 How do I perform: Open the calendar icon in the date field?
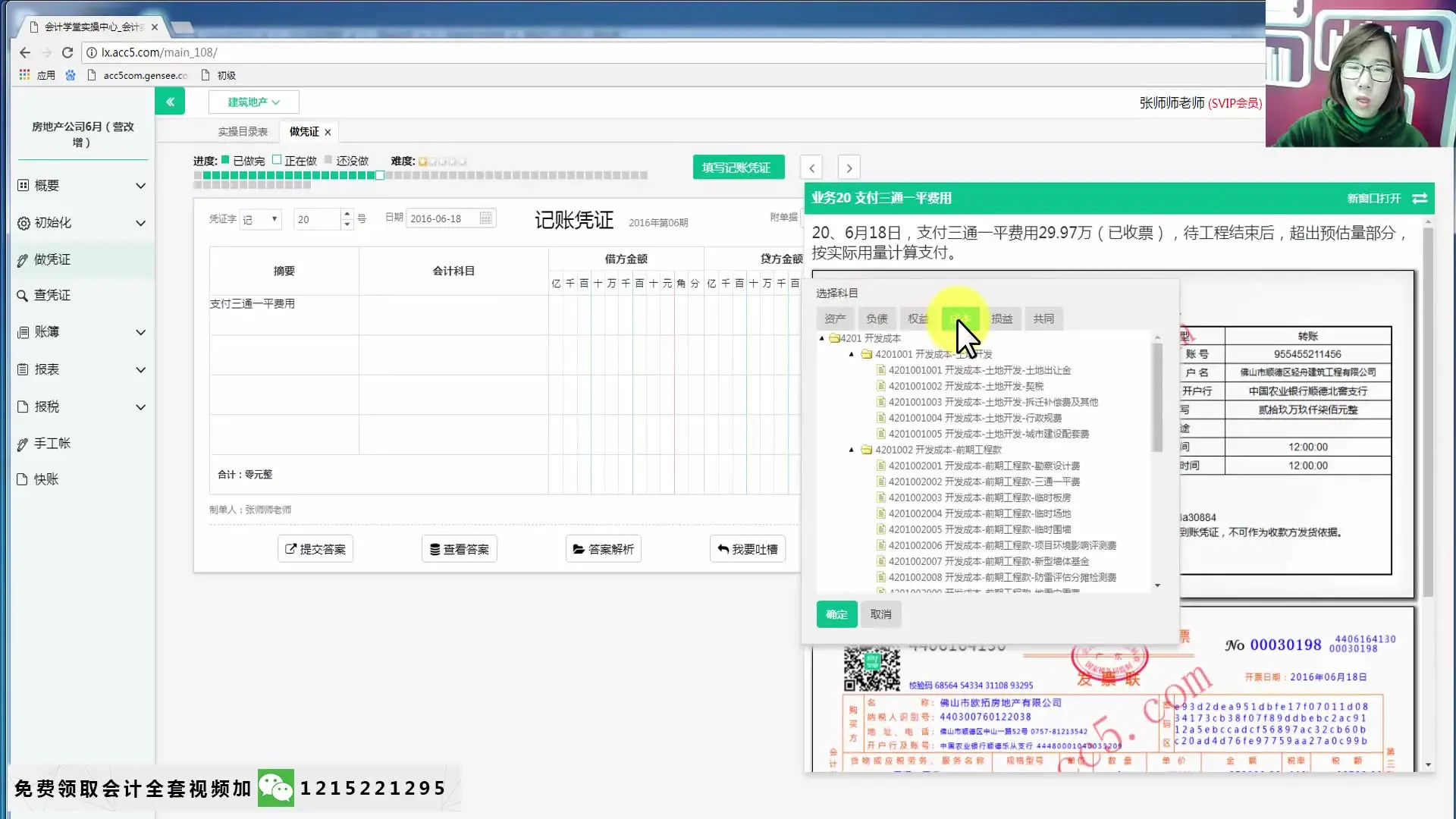pos(486,218)
